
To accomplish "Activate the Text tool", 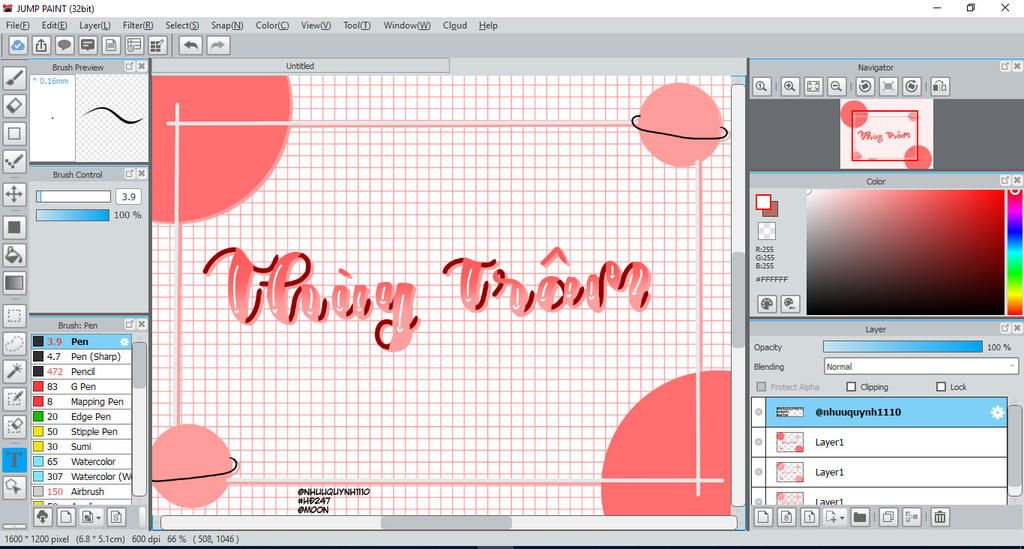I will 14,460.
